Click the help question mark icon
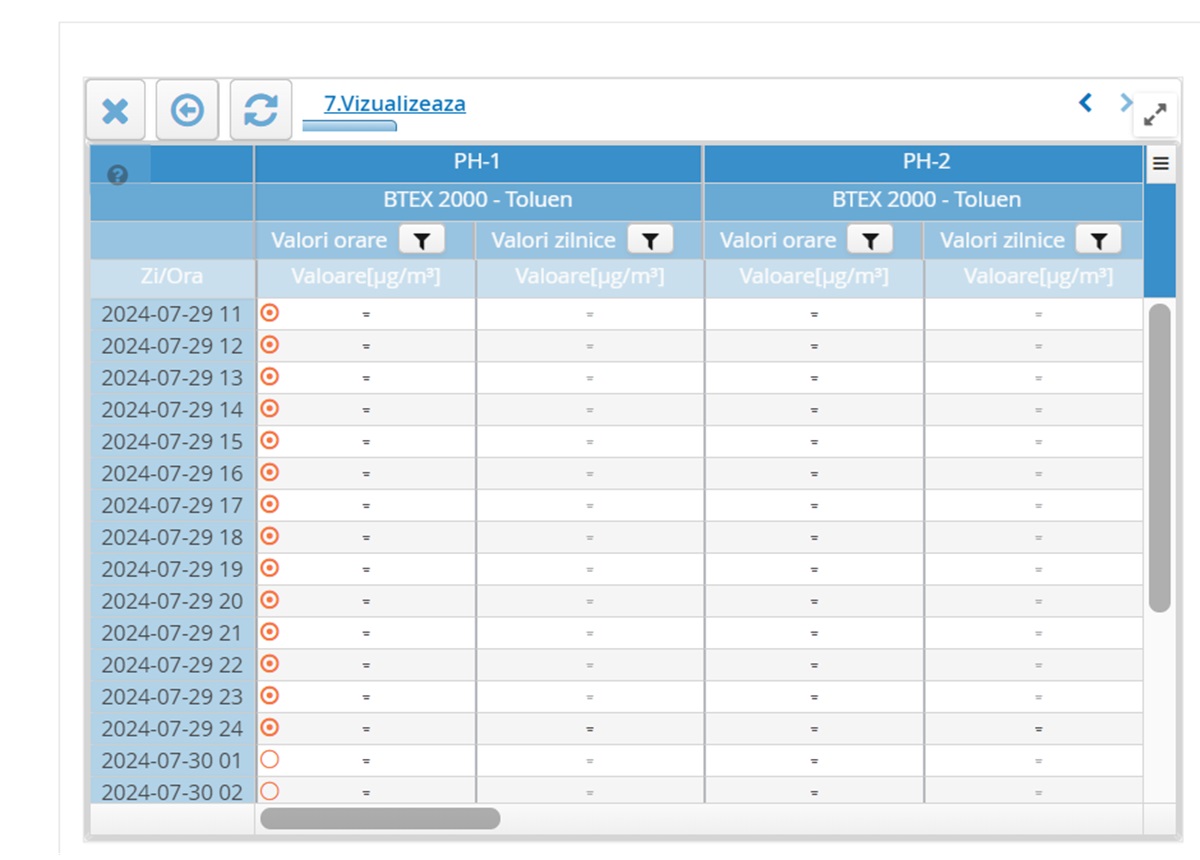Image resolution: width=1200 pixels, height=860 pixels. (x=118, y=176)
